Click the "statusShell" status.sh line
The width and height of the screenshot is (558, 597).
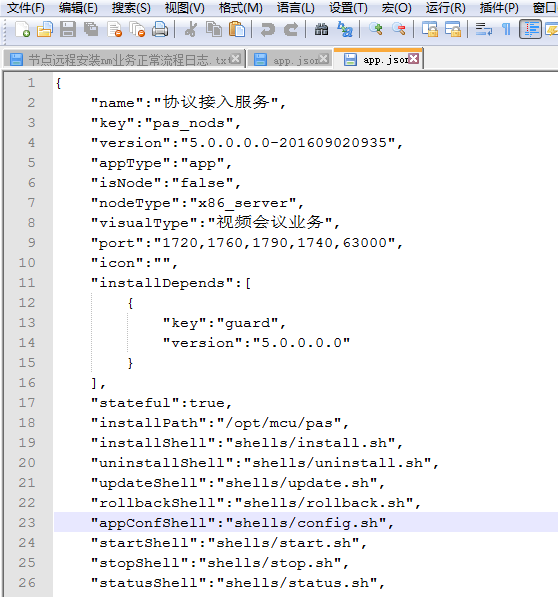(238, 583)
